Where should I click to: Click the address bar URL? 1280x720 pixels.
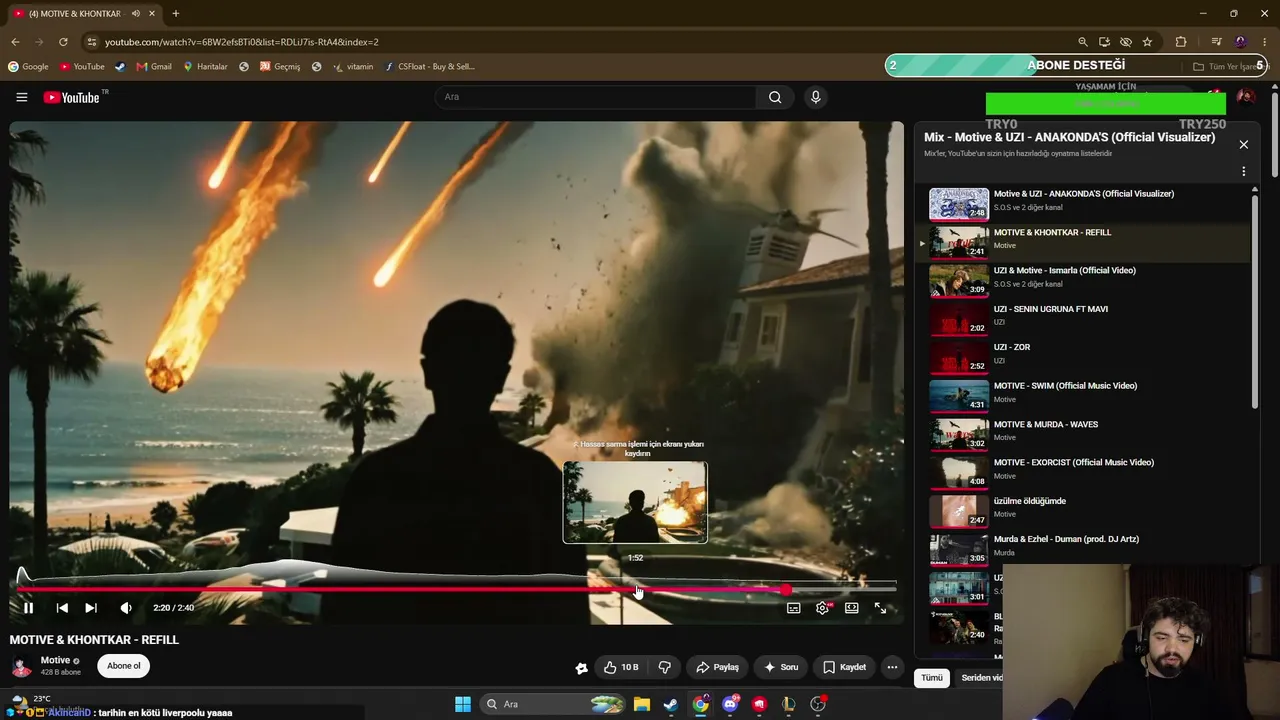tap(241, 42)
